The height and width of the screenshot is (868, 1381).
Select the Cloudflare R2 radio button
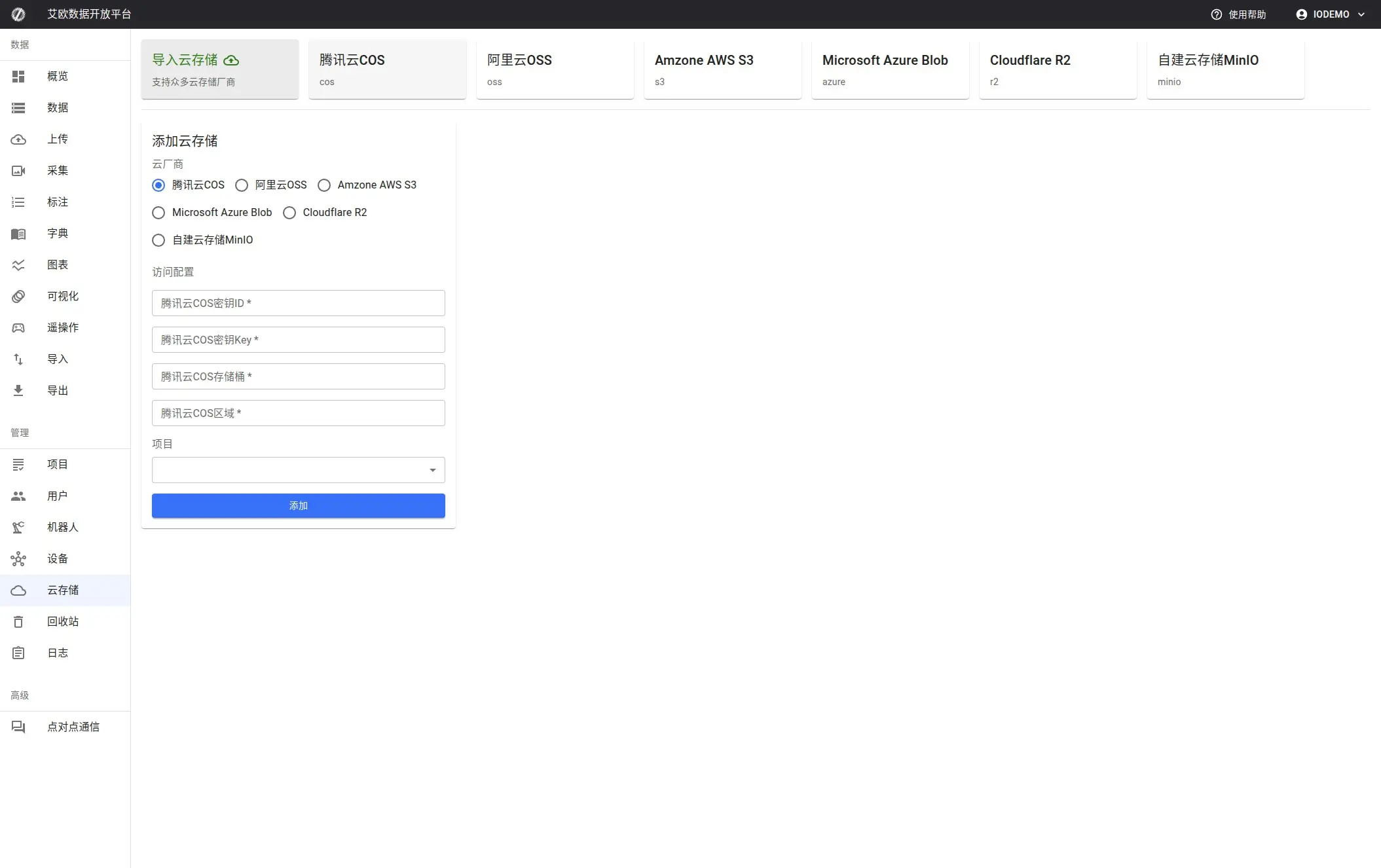point(289,213)
